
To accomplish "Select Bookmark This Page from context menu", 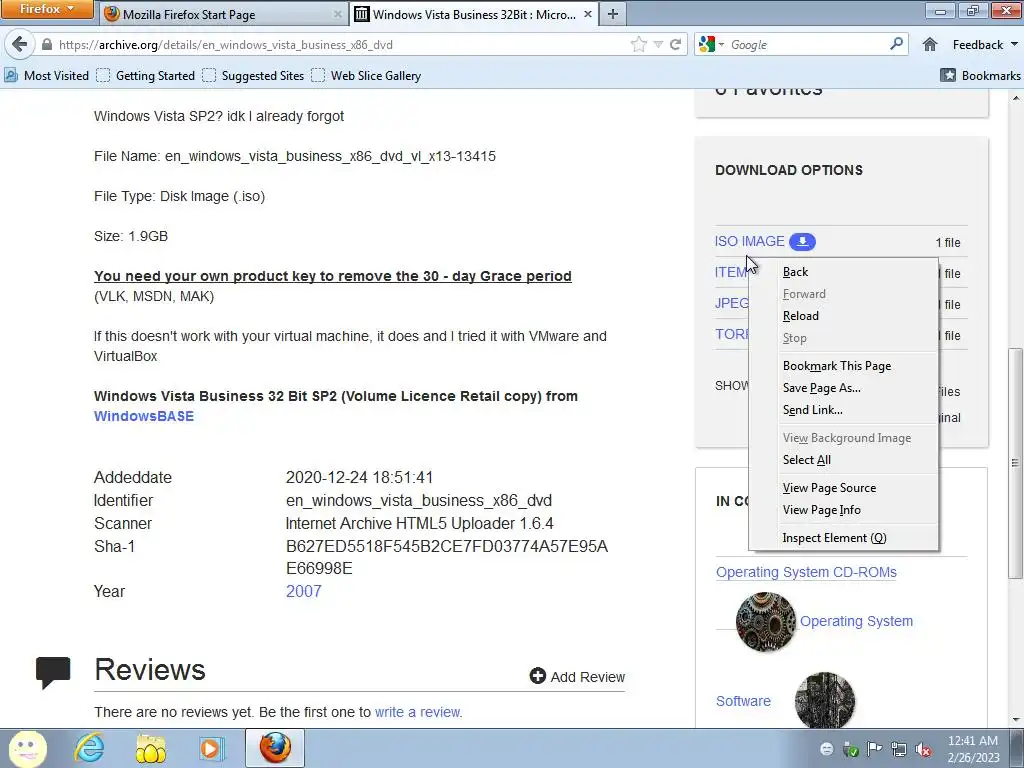I will tap(843, 366).
